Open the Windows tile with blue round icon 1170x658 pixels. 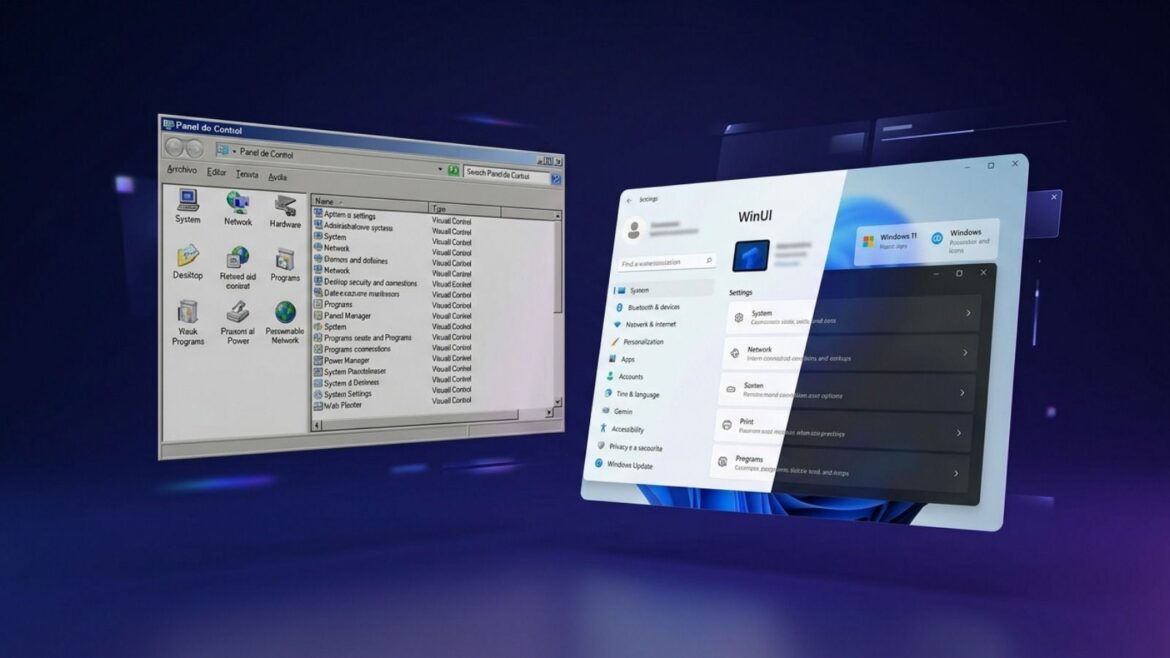963,241
